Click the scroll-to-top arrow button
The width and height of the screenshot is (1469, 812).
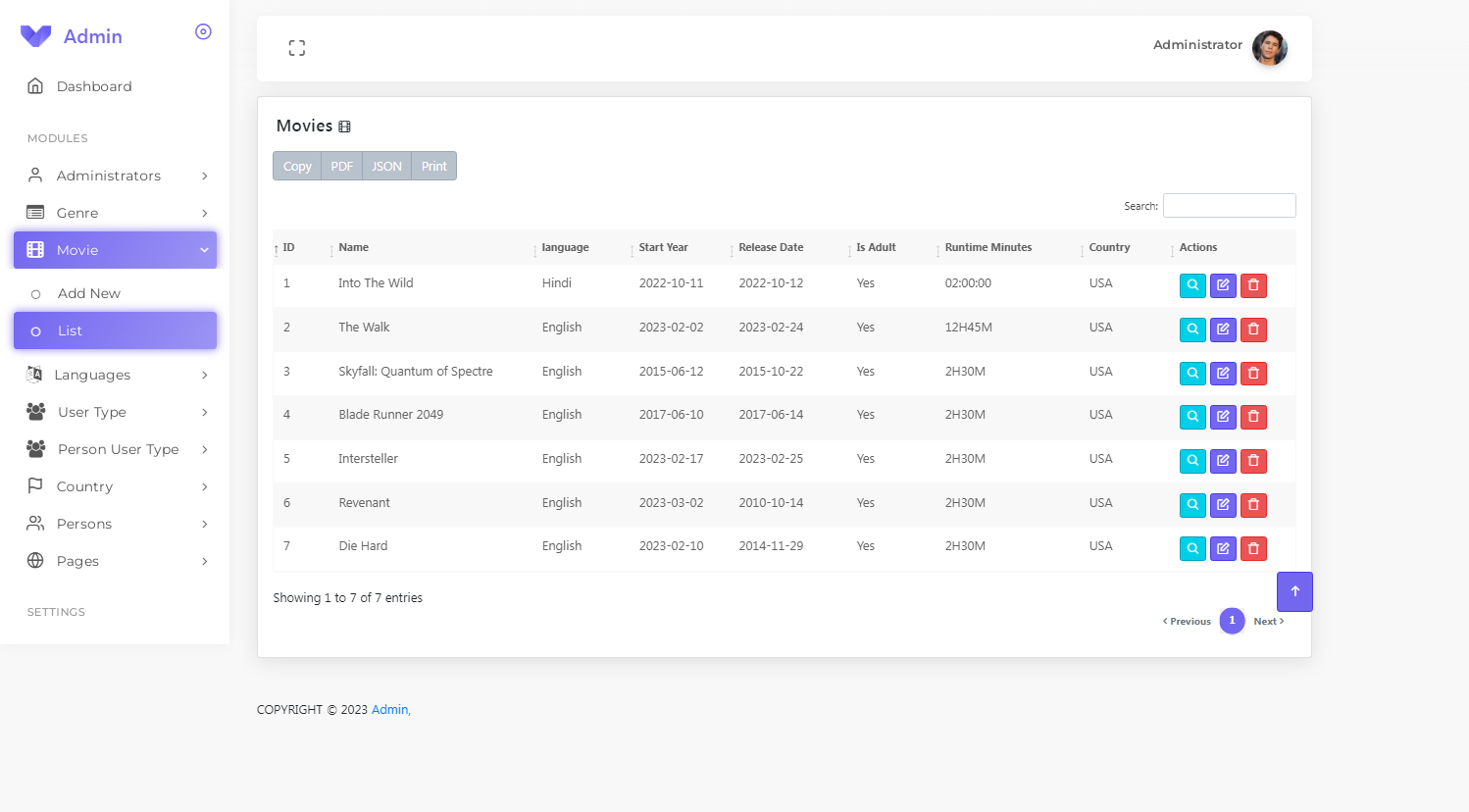coord(1294,591)
